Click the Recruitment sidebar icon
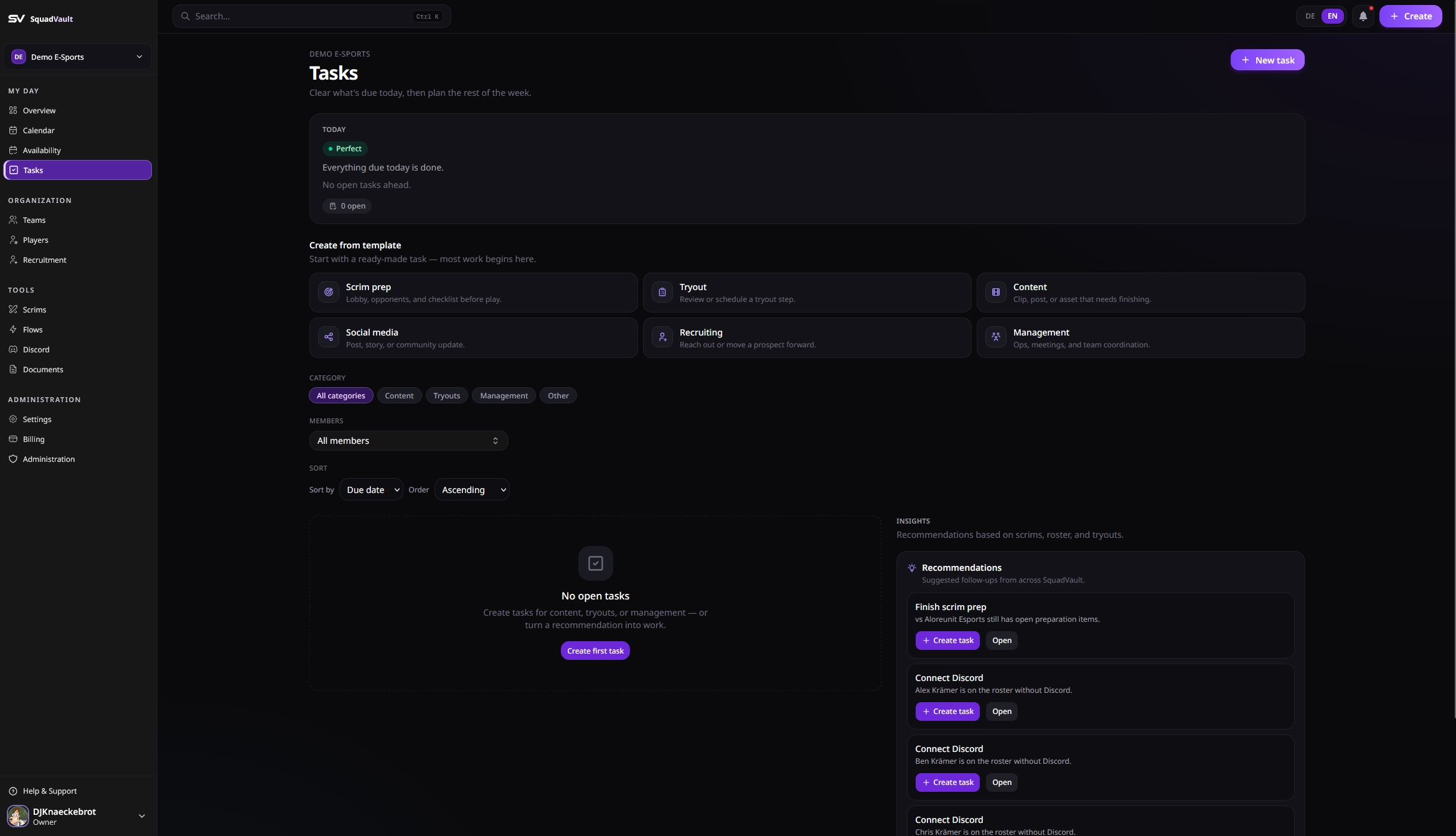 coord(13,260)
